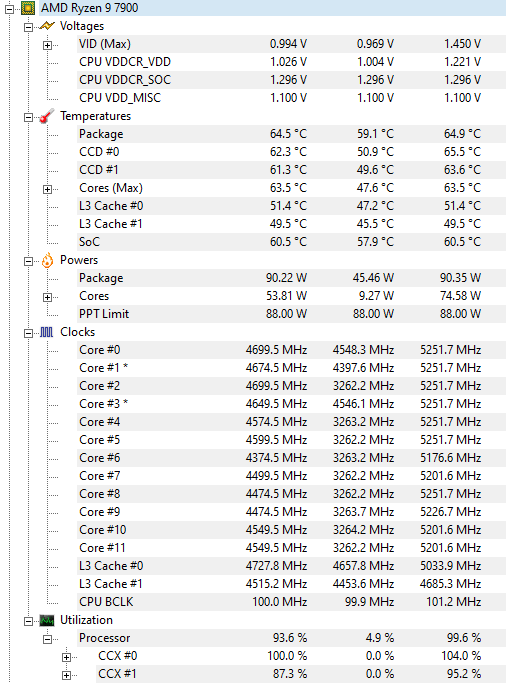This screenshot has height=683, width=506.
Task: Select the Core #10 clock row
Action: point(291,530)
